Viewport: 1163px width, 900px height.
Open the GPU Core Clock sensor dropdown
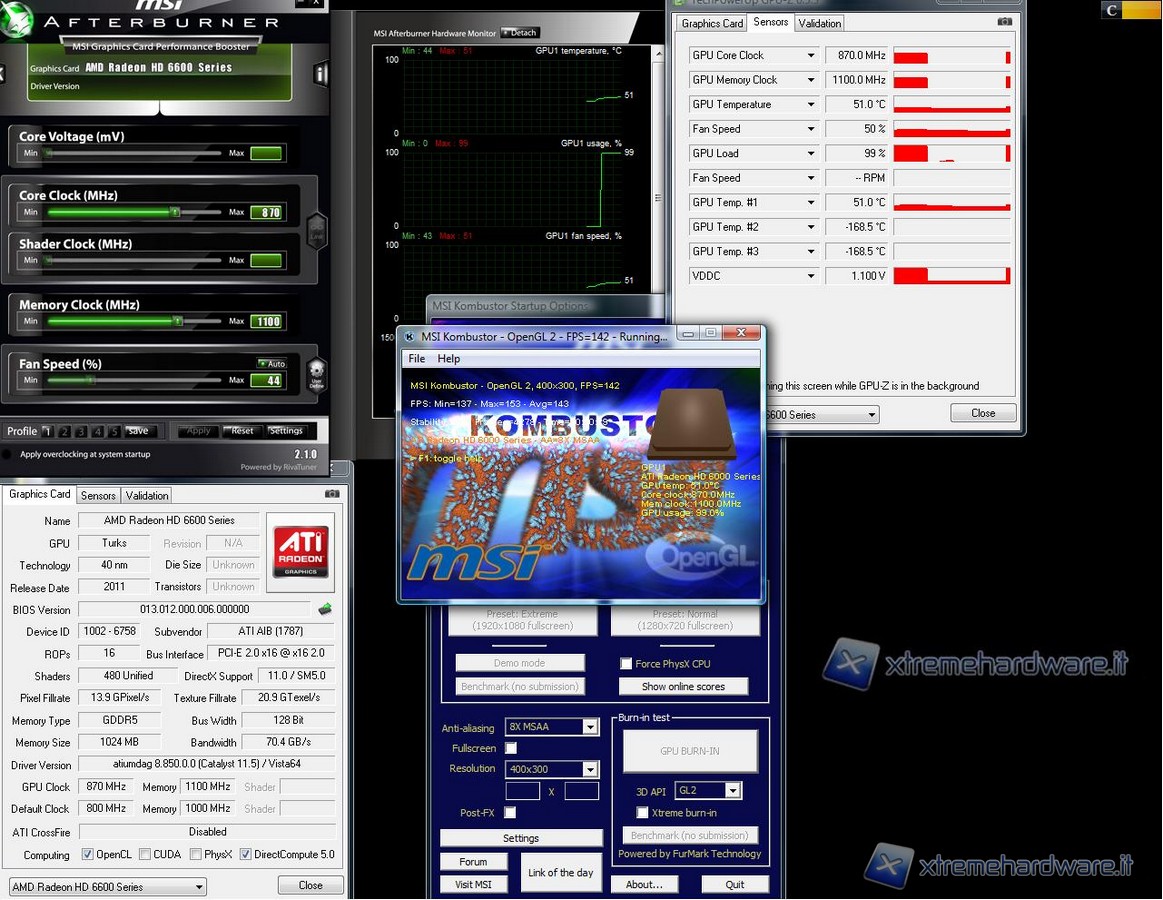click(x=810, y=56)
